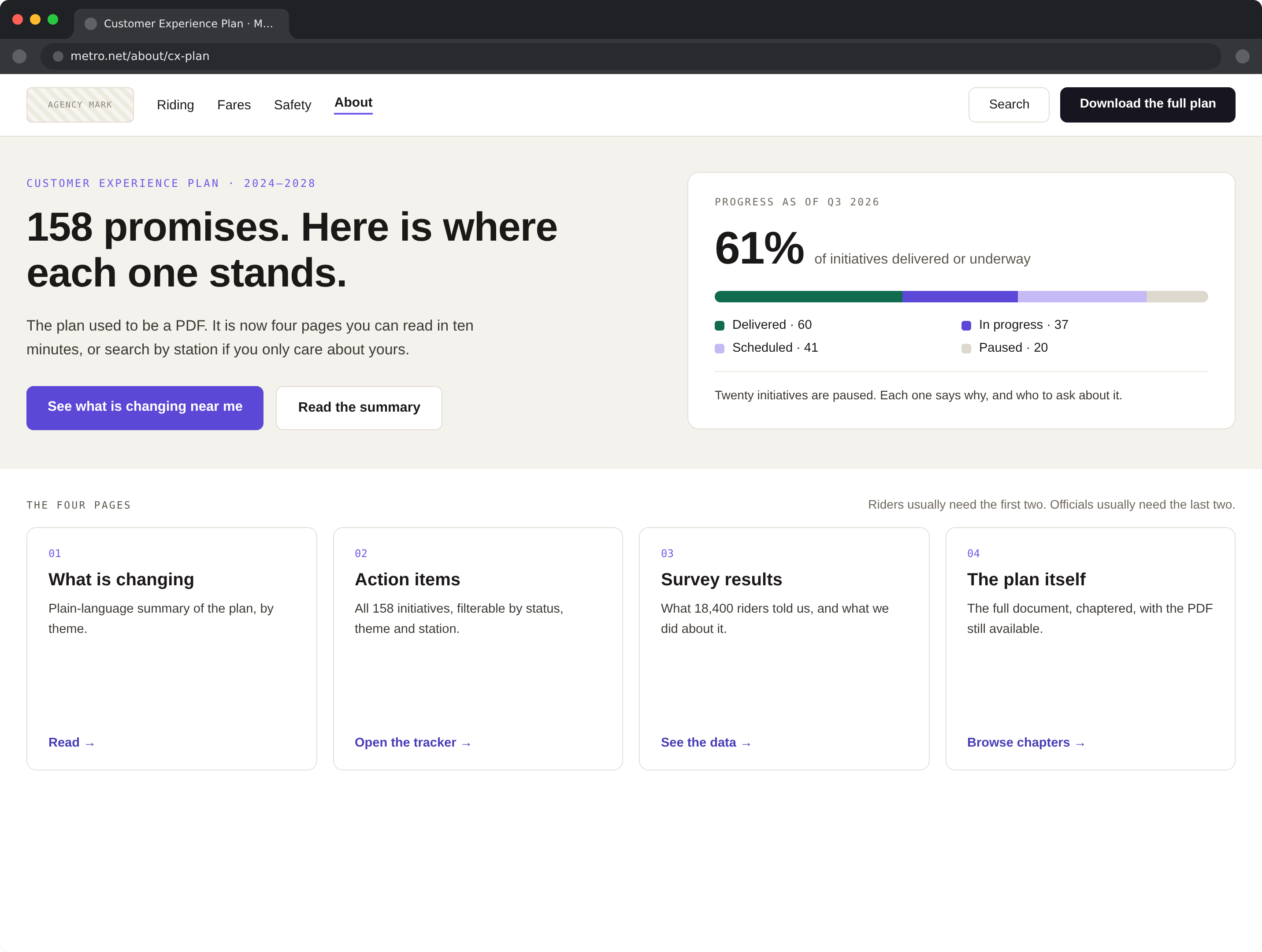This screenshot has height=952, width=1262.
Task: Click Browse chapters link
Action: pyautogui.click(x=1026, y=742)
